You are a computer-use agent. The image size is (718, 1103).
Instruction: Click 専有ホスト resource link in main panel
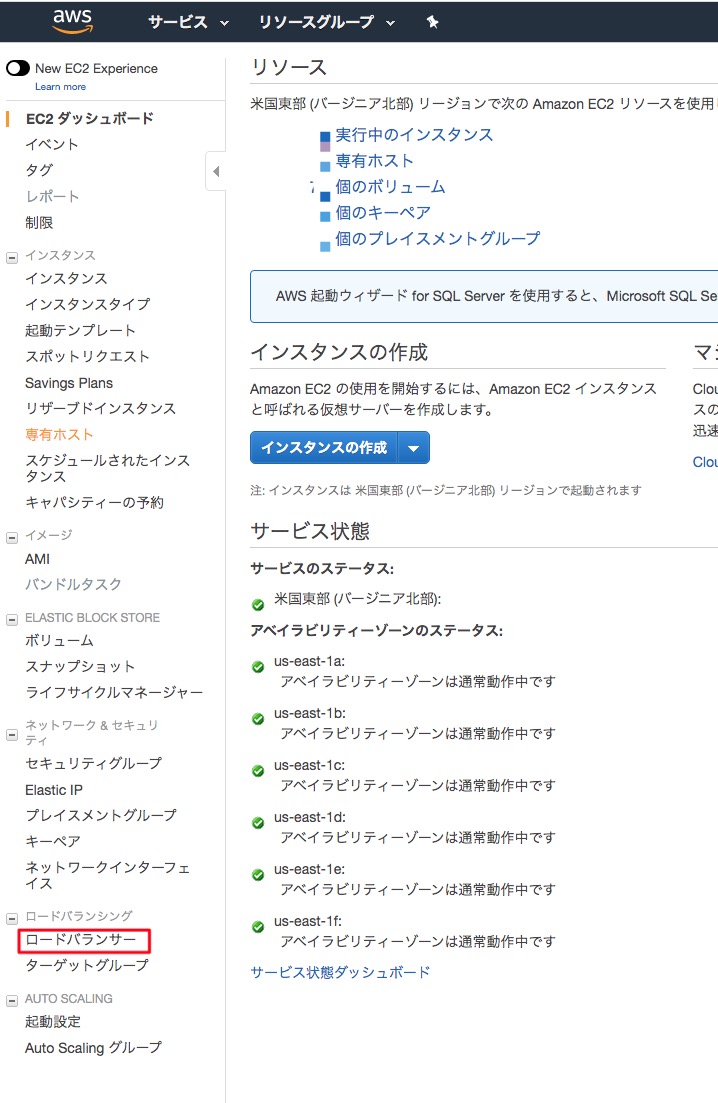tap(374, 160)
